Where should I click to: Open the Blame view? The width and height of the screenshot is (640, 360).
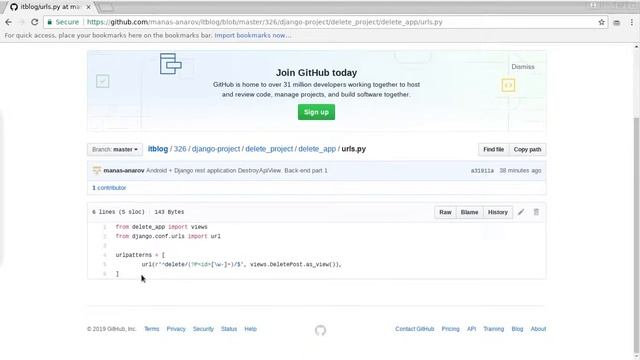[469, 212]
